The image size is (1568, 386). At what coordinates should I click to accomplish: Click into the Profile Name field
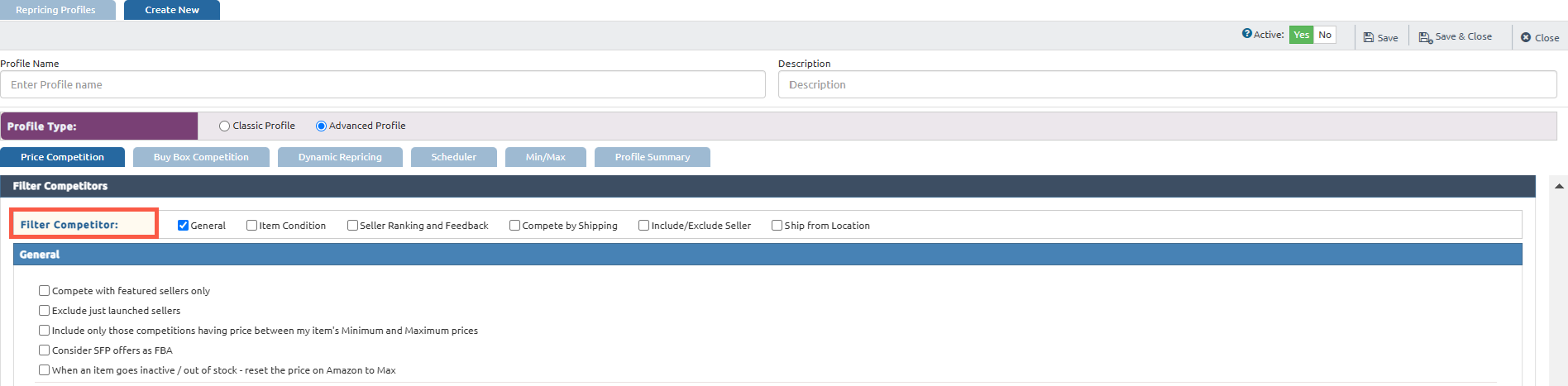tap(383, 84)
